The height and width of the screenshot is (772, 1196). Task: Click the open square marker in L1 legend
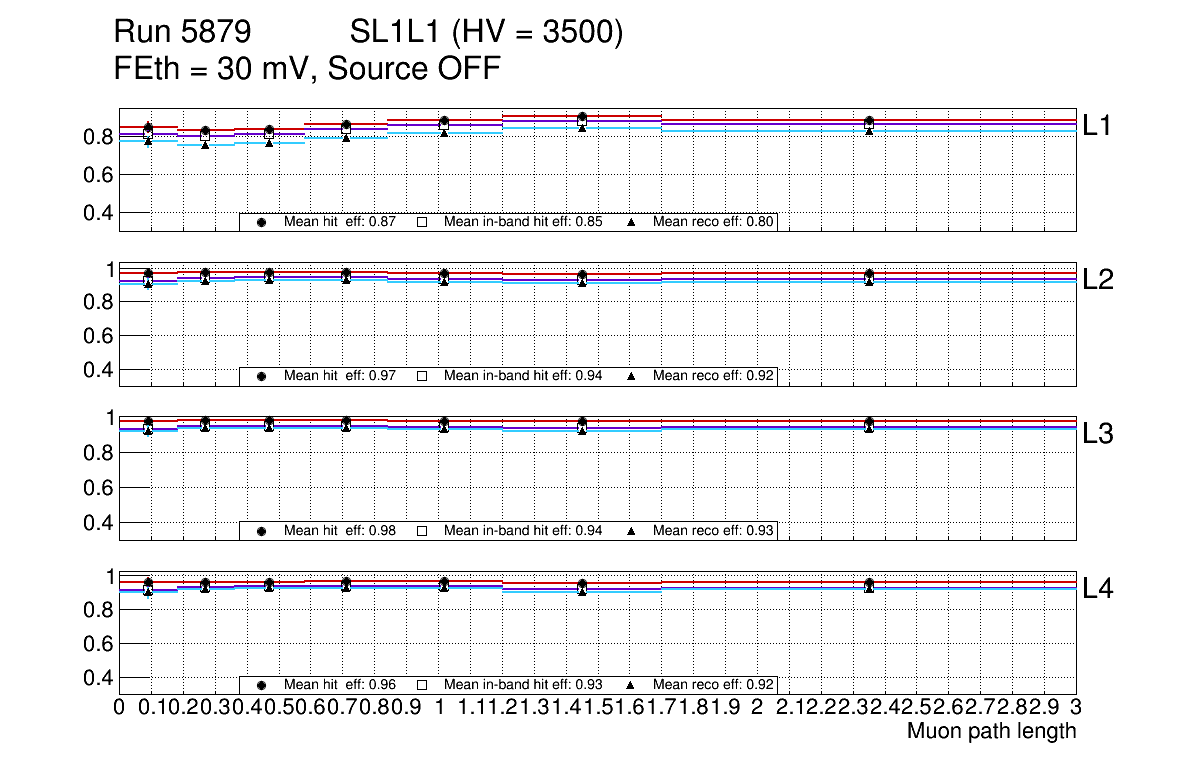(422, 222)
